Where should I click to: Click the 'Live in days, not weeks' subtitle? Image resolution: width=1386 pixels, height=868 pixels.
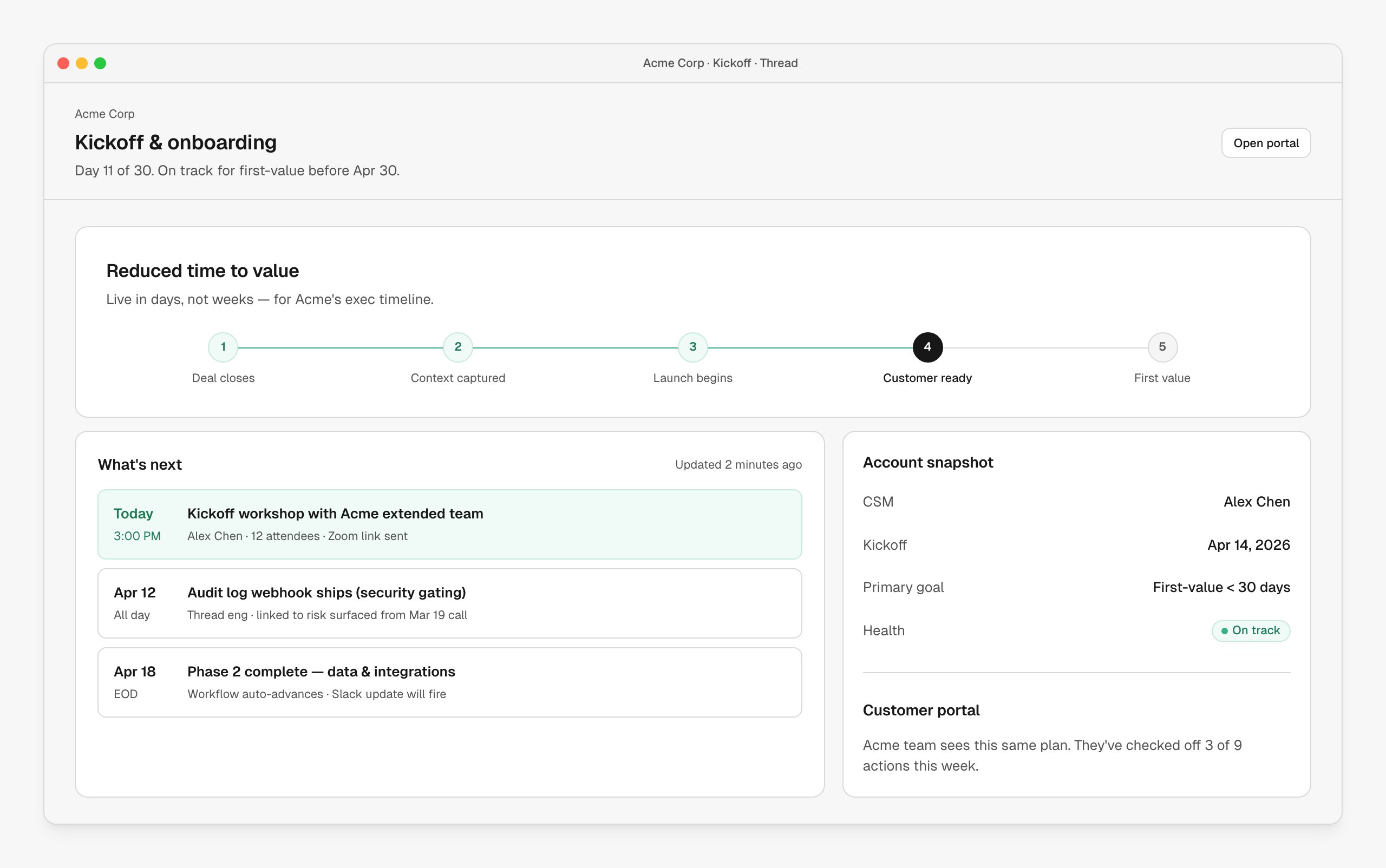pyautogui.click(x=270, y=299)
